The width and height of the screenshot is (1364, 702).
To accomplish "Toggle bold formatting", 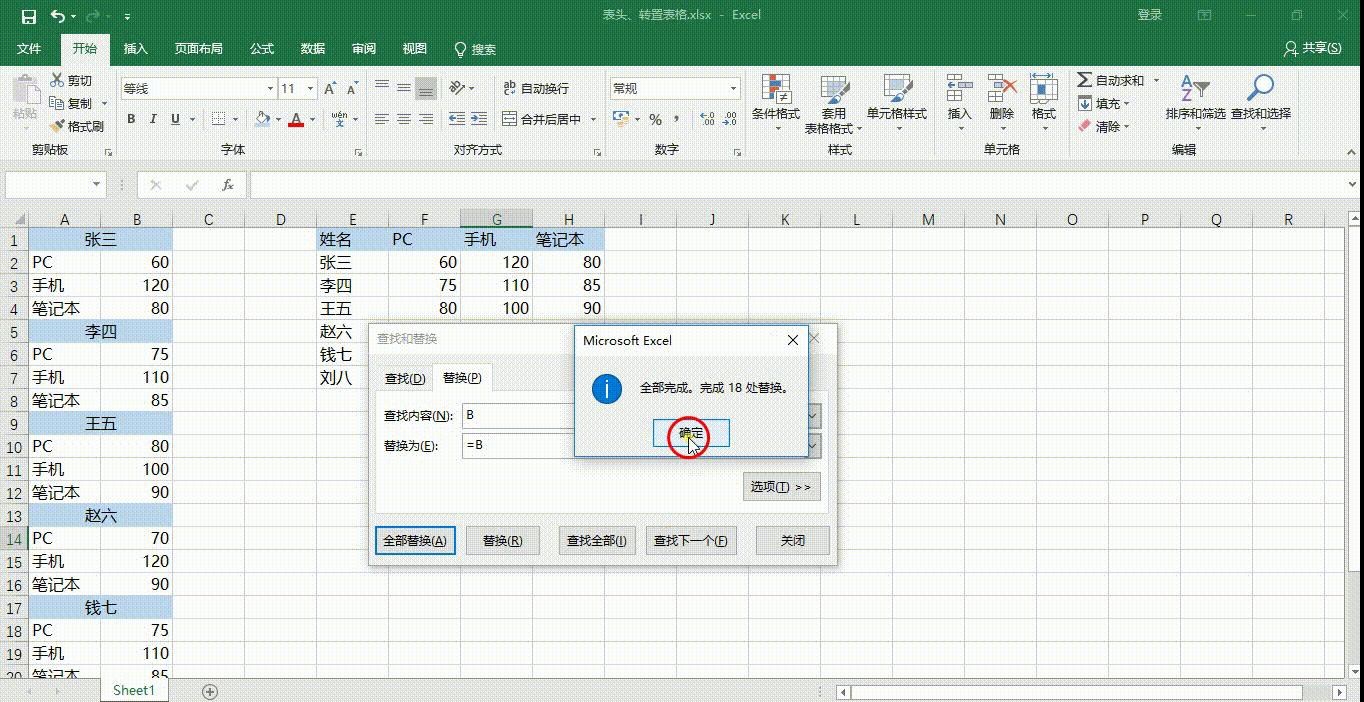I will coord(131,118).
